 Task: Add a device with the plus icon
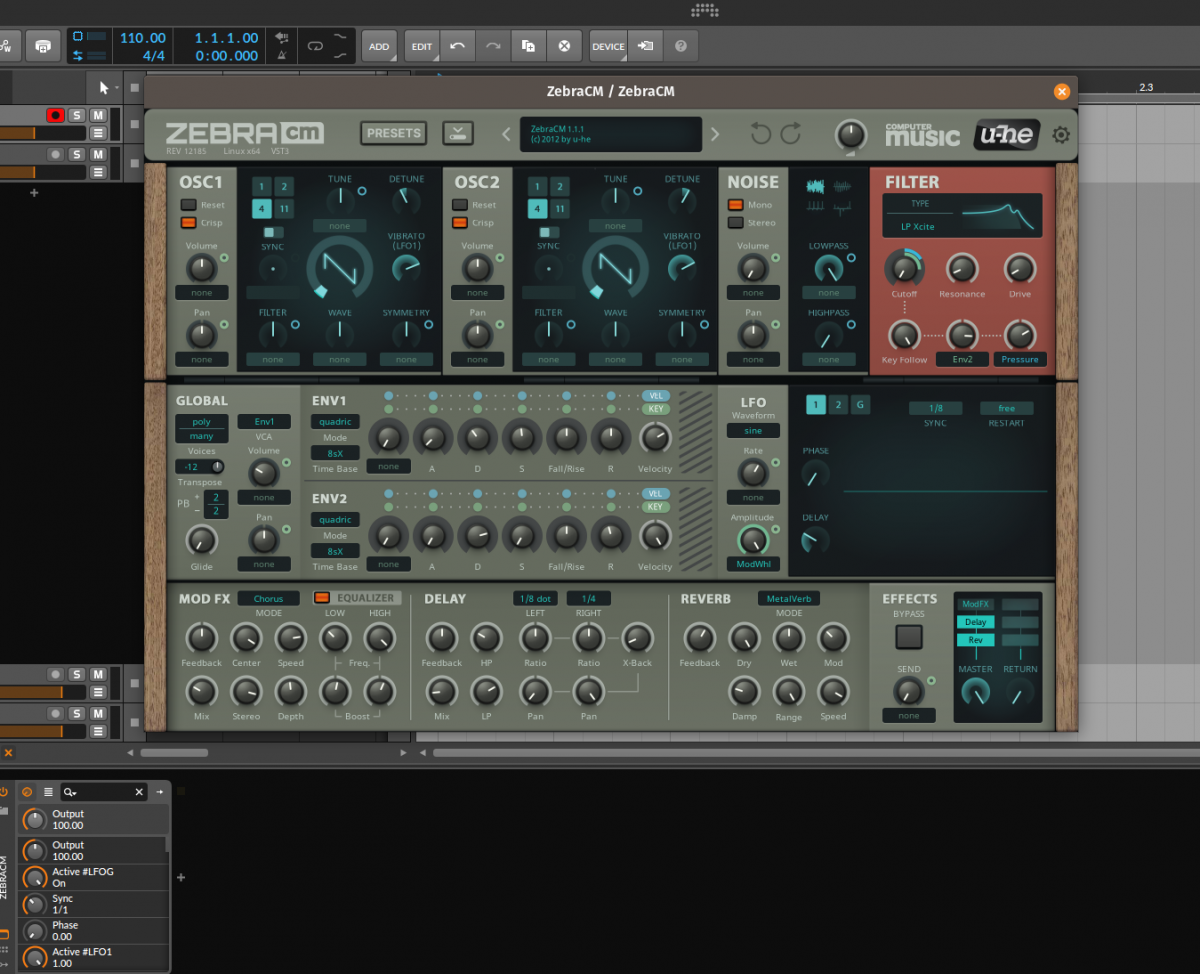[x=181, y=878]
